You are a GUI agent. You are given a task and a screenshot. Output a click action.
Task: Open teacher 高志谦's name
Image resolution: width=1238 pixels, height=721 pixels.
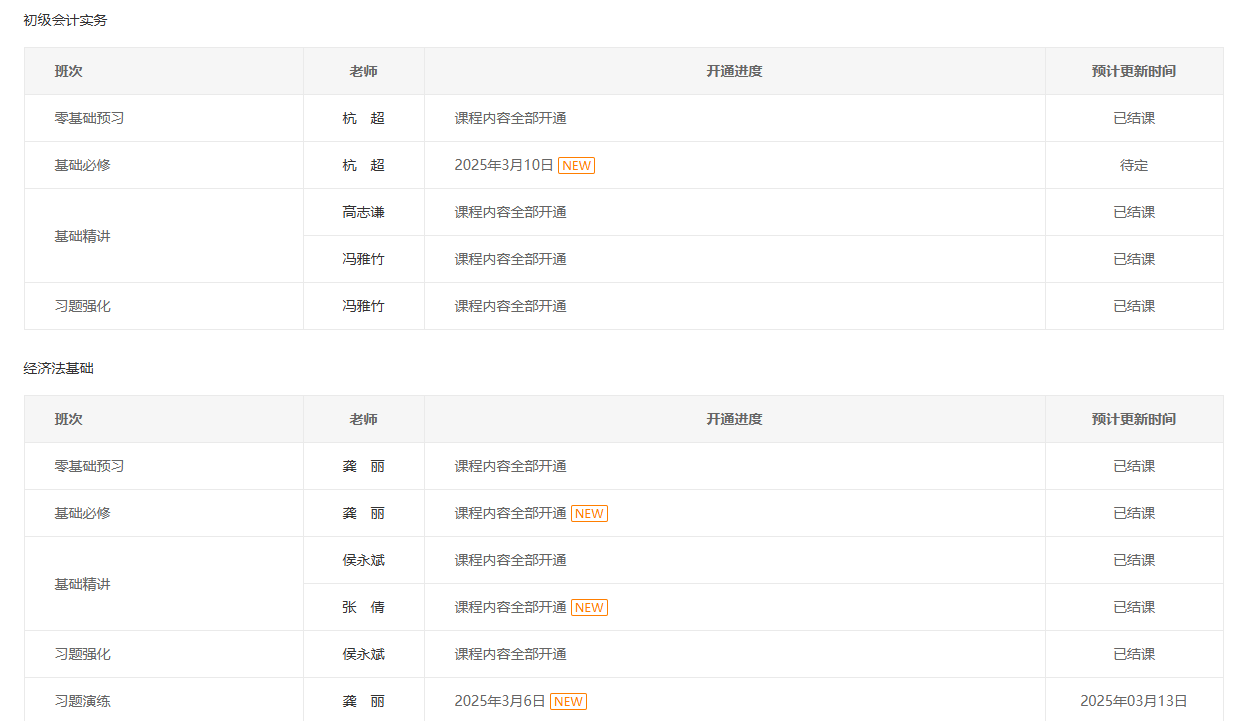point(363,212)
